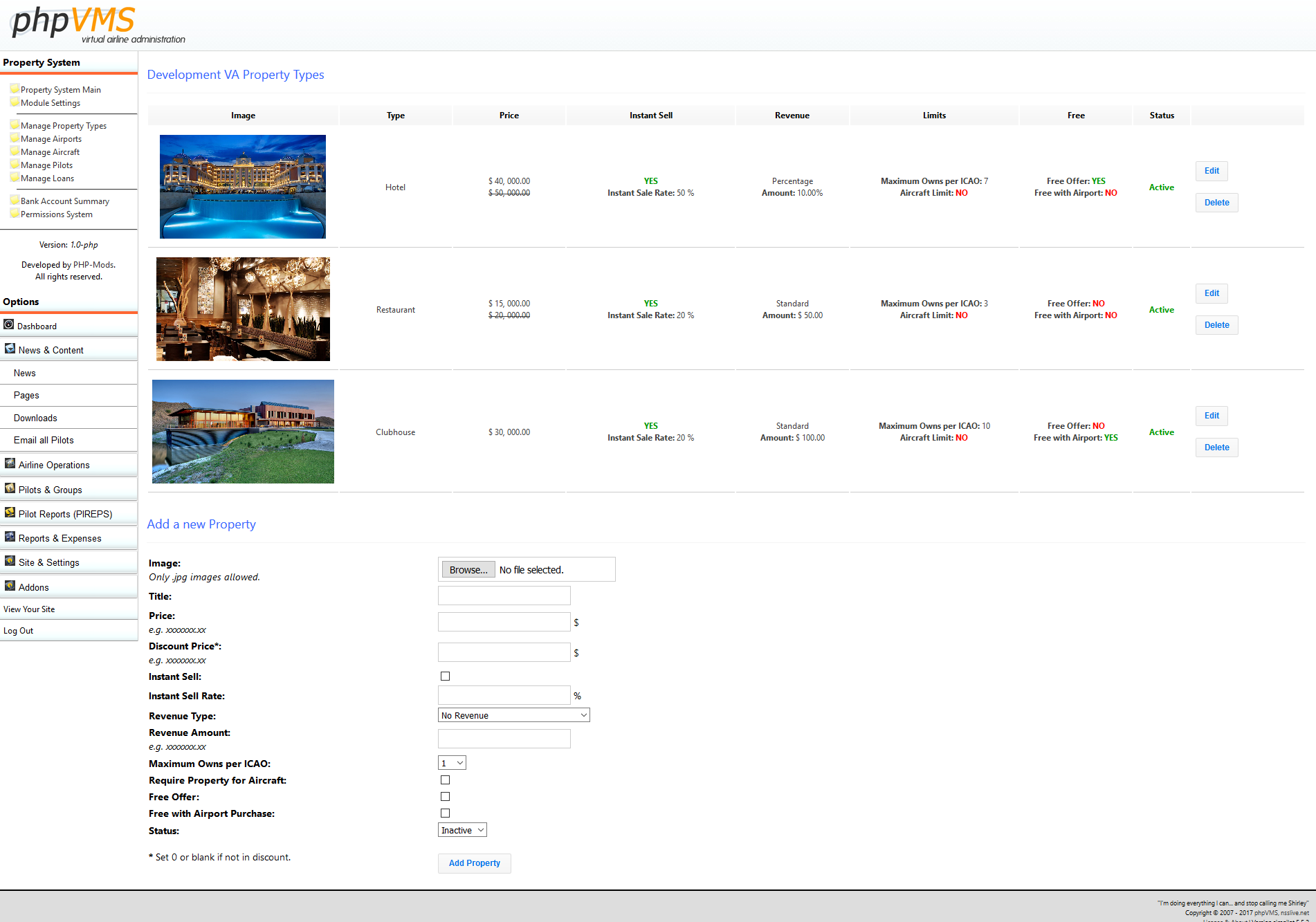The width and height of the screenshot is (1316, 922).
Task: Click the Reports & Expenses icon
Action: click(10, 537)
